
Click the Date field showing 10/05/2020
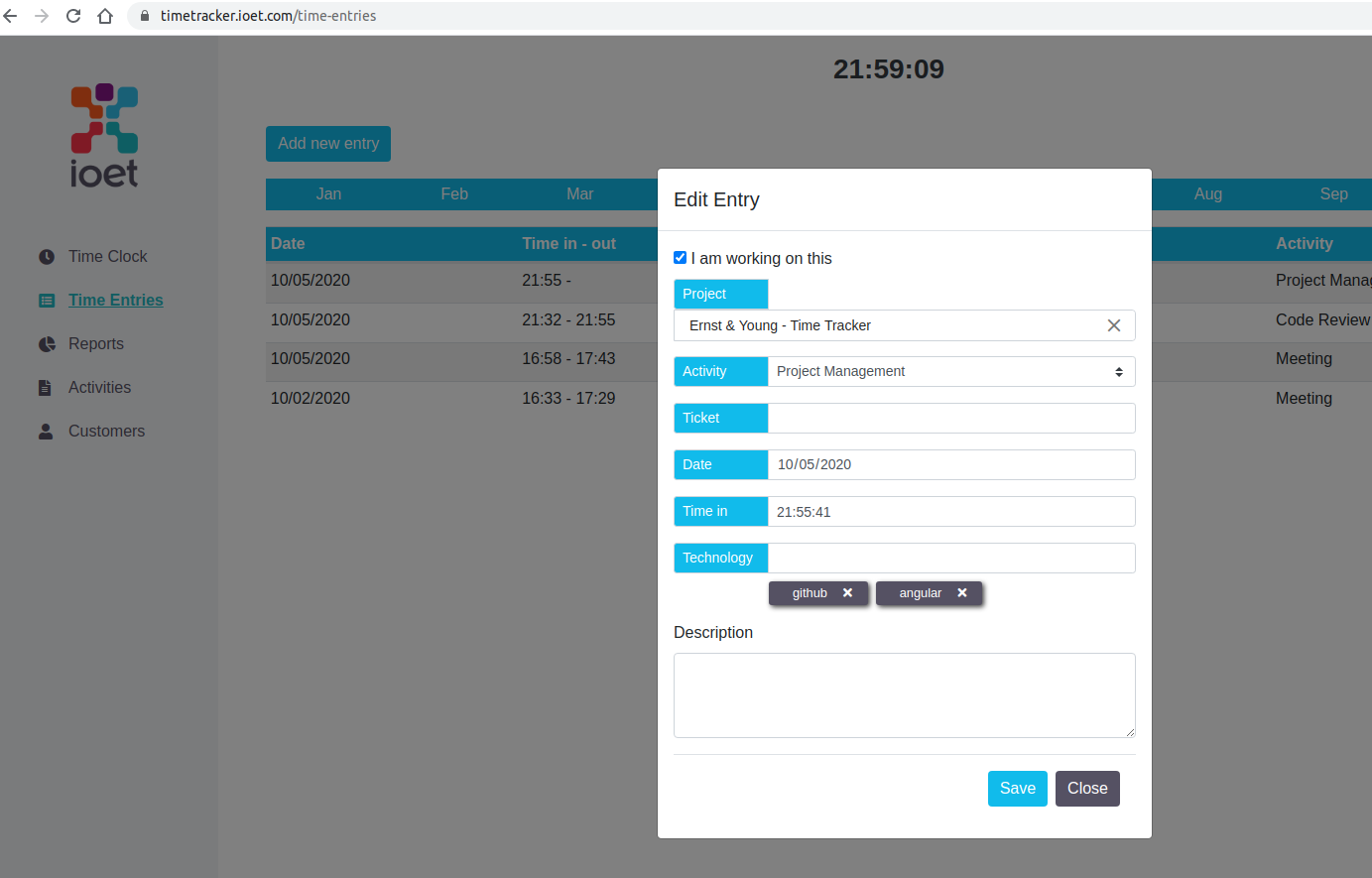pyautogui.click(x=951, y=464)
